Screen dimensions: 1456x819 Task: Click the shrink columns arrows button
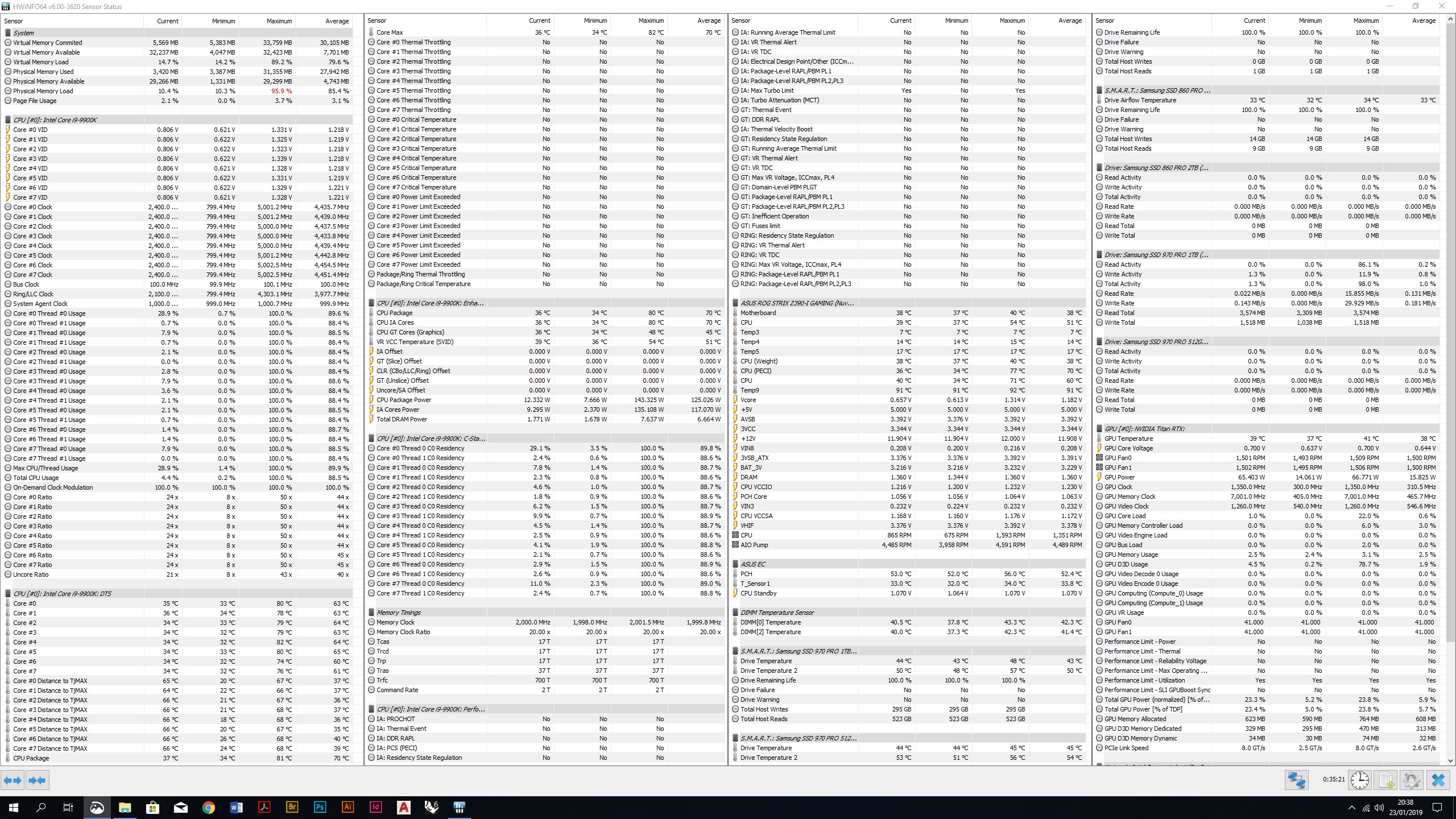click(38, 780)
